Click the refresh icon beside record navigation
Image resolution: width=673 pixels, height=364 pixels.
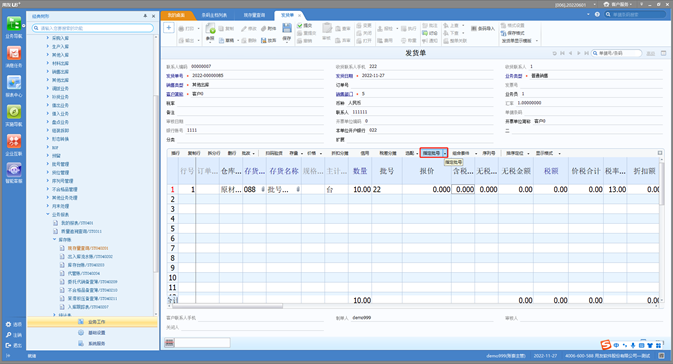click(x=555, y=53)
